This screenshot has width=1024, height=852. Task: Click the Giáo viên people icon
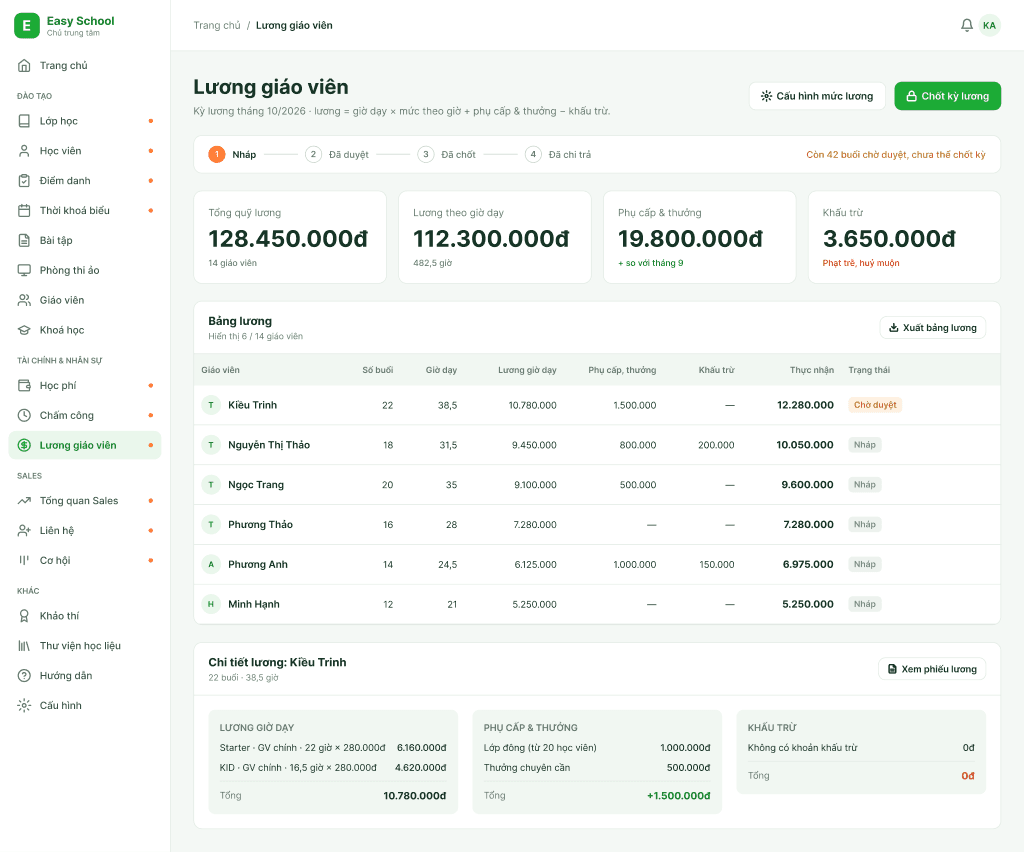click(24, 300)
